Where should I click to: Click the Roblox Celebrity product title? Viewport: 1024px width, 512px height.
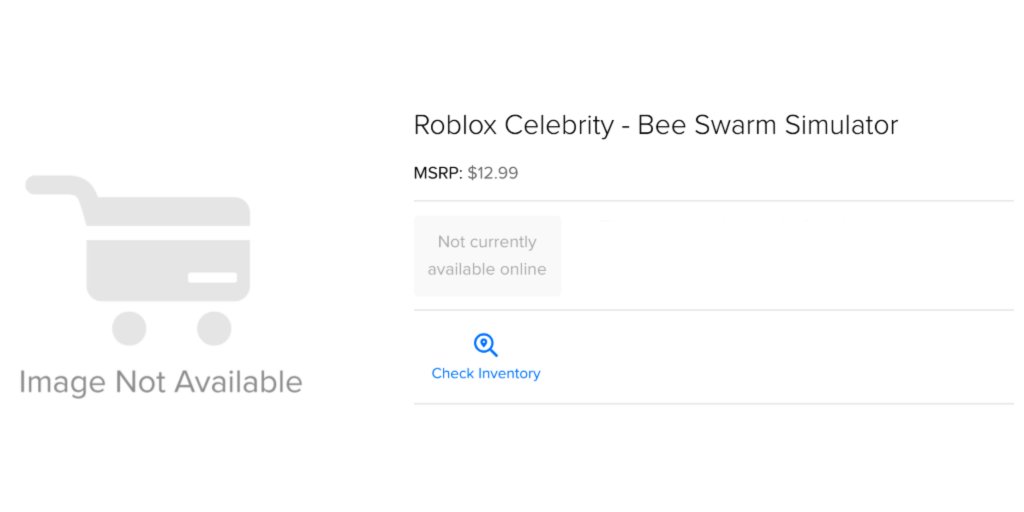[x=655, y=125]
